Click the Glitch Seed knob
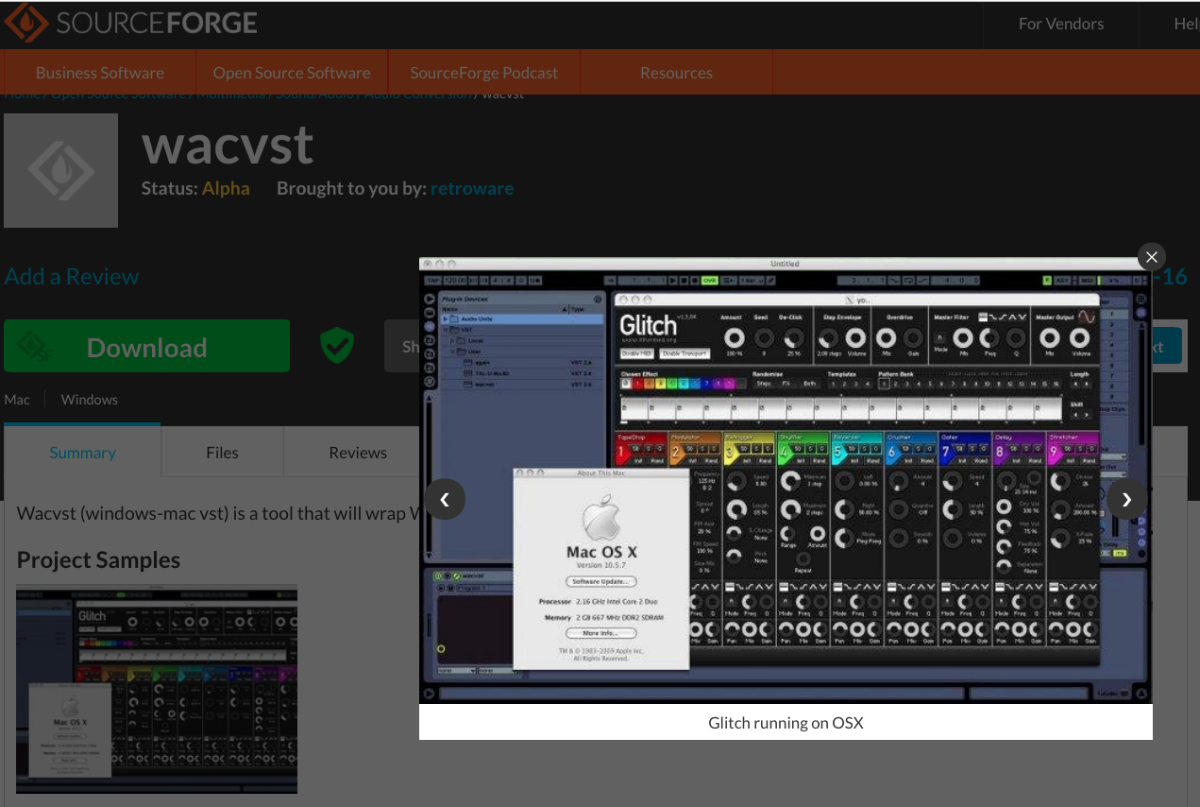Viewport: 1200px width, 807px height. (764, 338)
